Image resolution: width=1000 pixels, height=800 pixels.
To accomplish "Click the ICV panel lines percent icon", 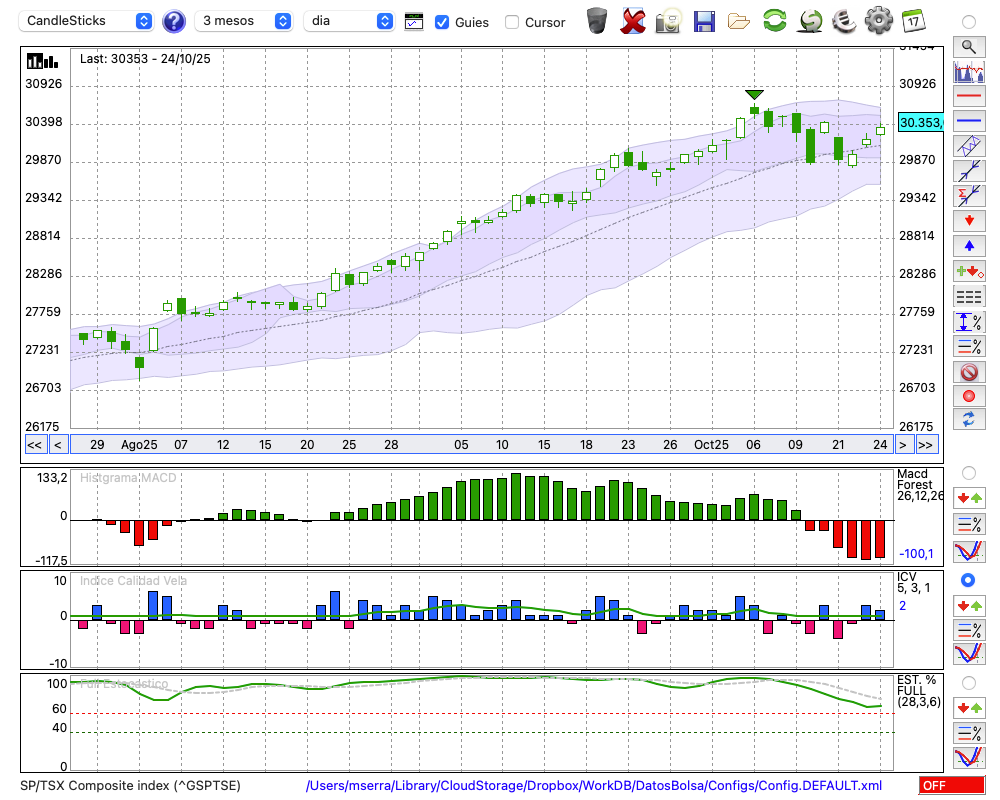I will [969, 630].
